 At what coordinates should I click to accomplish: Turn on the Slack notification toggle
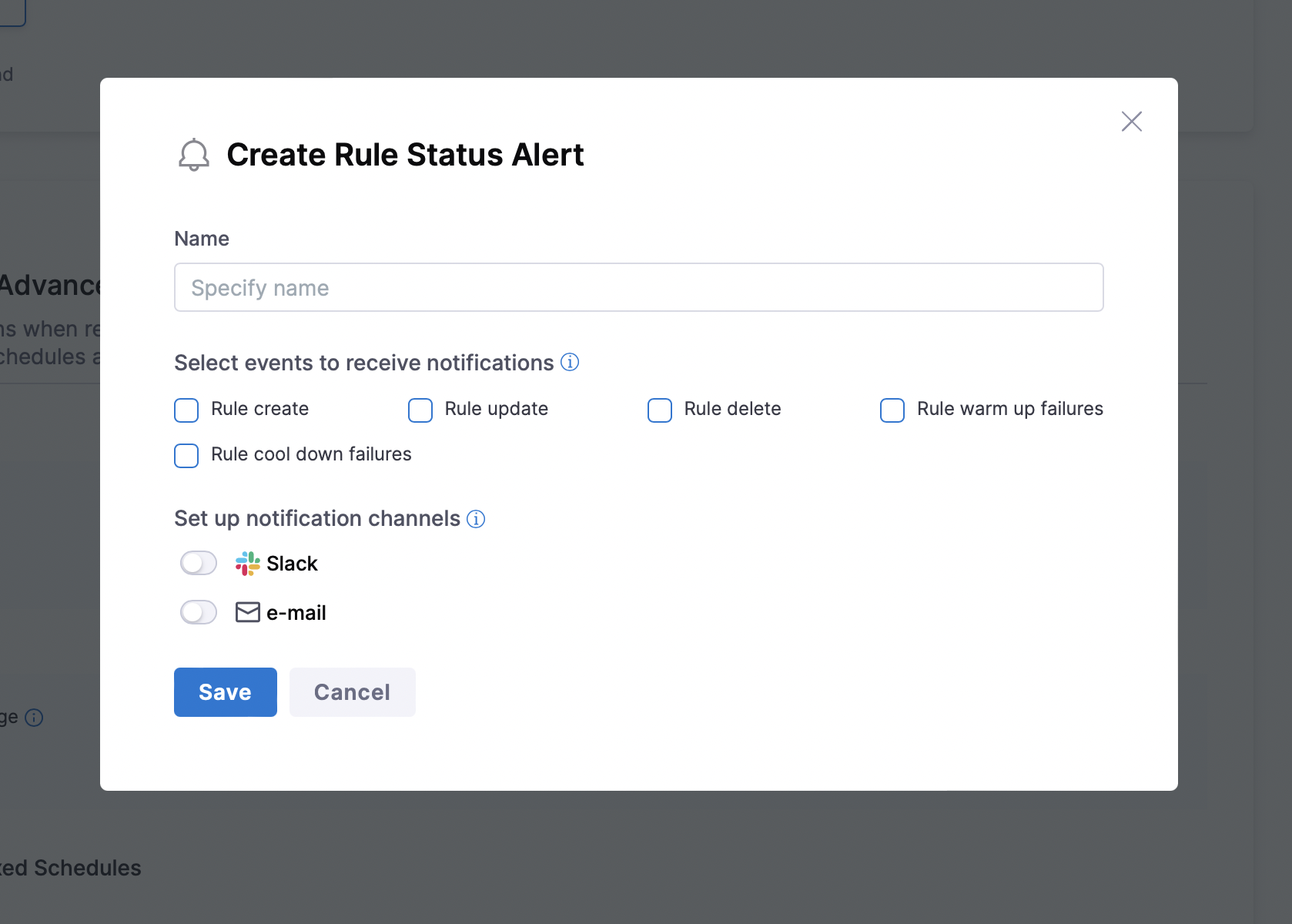(199, 564)
